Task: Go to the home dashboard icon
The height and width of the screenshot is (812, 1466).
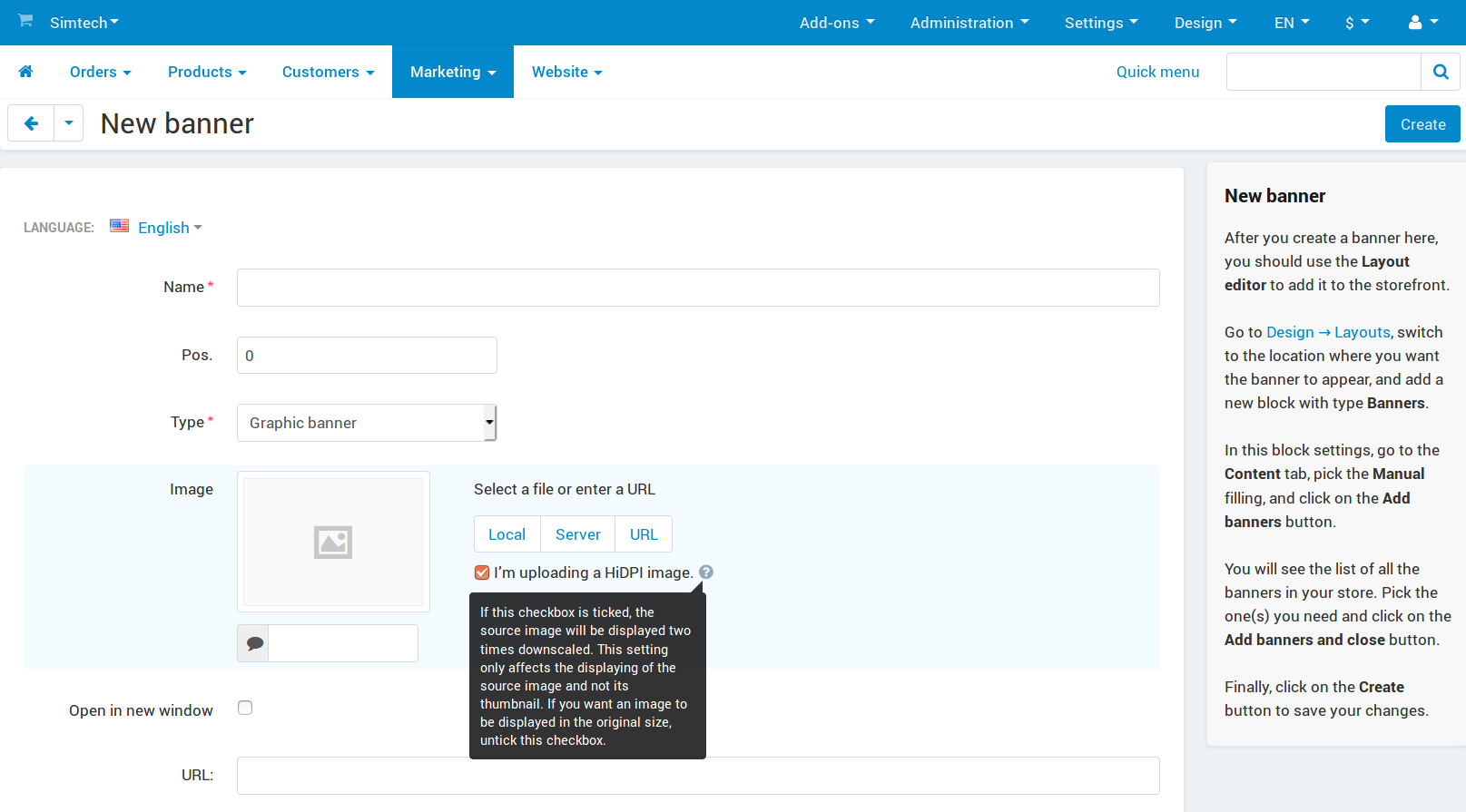Action: pyautogui.click(x=25, y=72)
